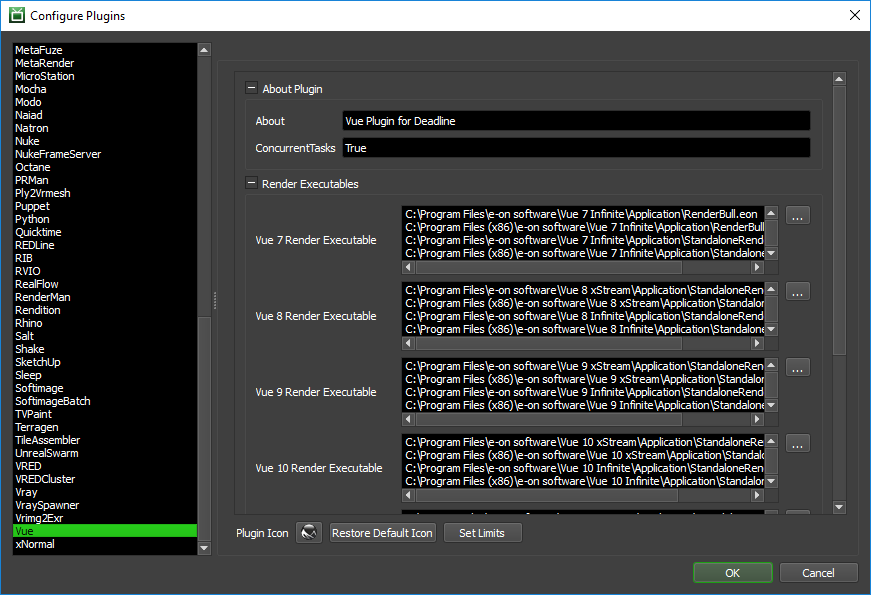The image size is (871, 595).
Task: Select MicroStation in the plugin list
Action: click(105, 76)
